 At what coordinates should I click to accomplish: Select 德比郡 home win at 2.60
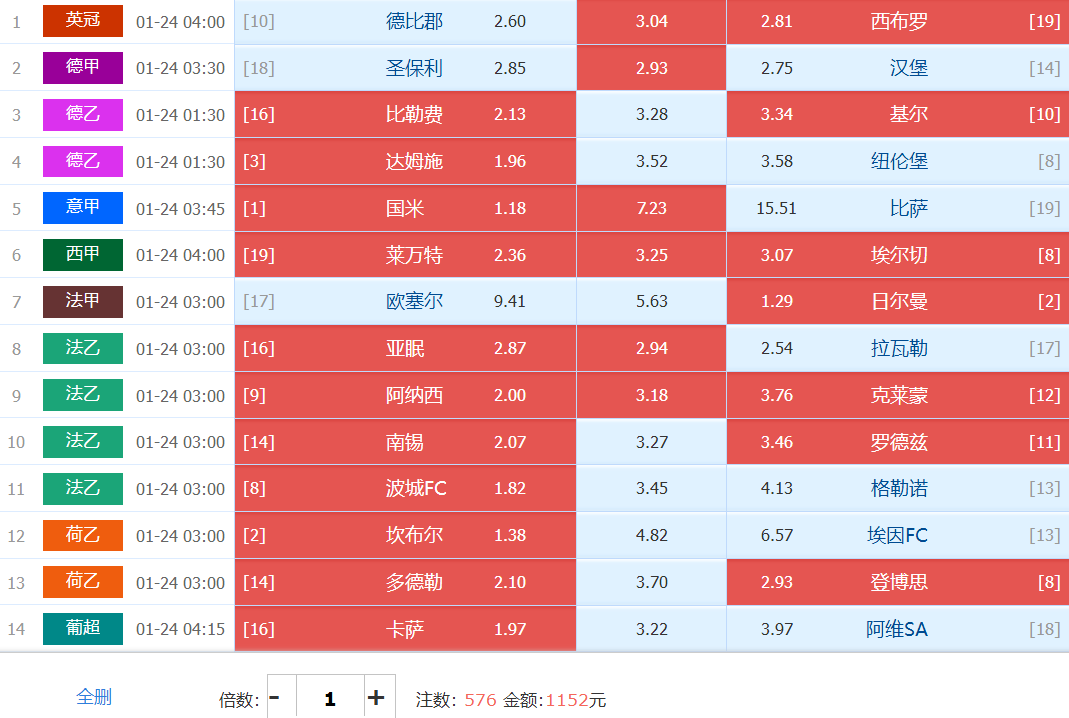[x=405, y=21]
